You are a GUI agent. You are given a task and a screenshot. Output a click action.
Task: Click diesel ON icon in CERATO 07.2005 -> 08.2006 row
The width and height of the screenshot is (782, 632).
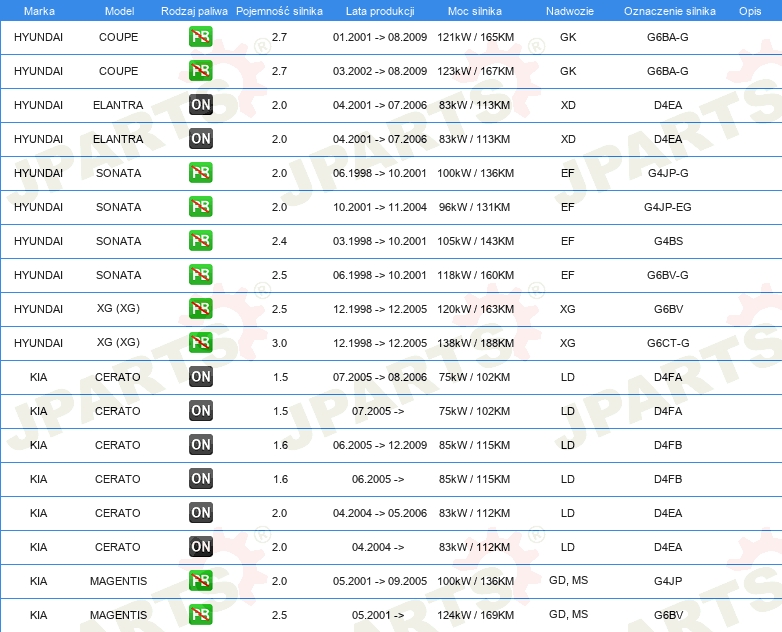200,377
